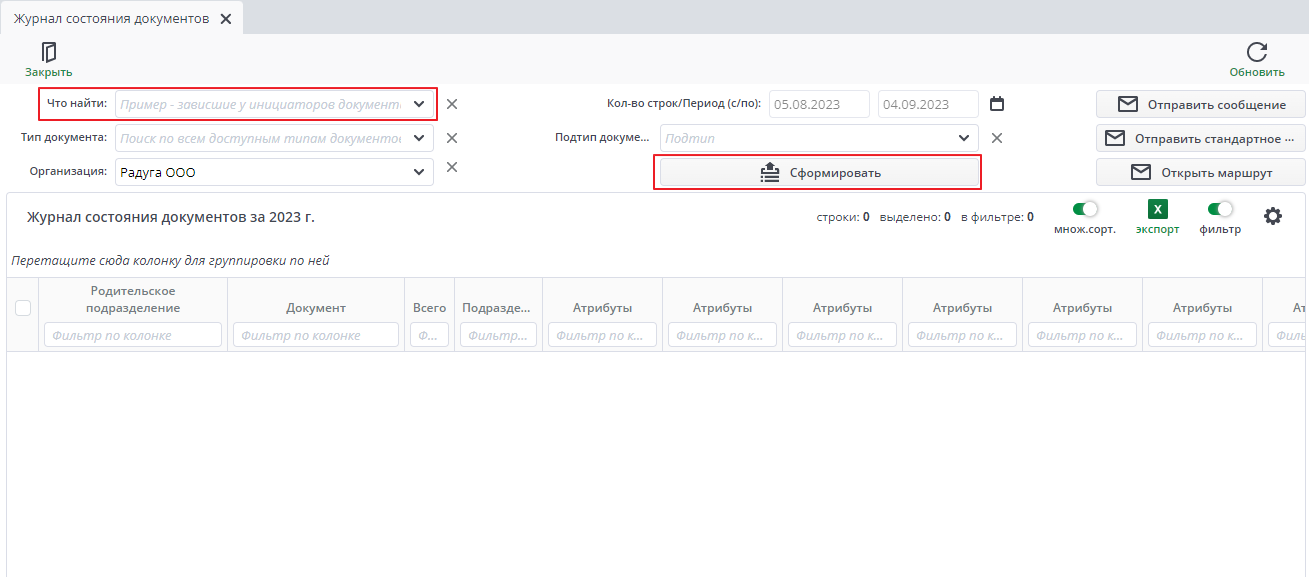Clear the Подтип документа field with X
Image resolution: width=1309 pixels, height=577 pixels.
pyautogui.click(x=996, y=138)
